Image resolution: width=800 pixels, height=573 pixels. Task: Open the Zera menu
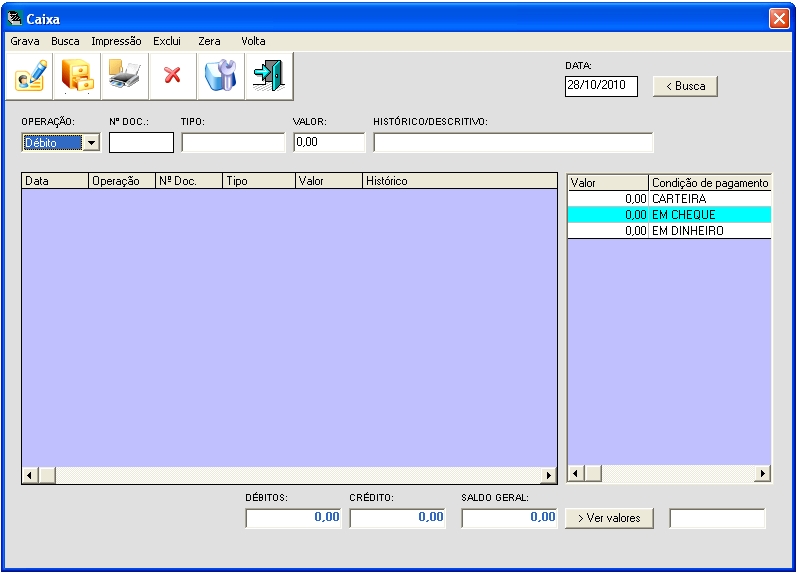[x=209, y=41]
